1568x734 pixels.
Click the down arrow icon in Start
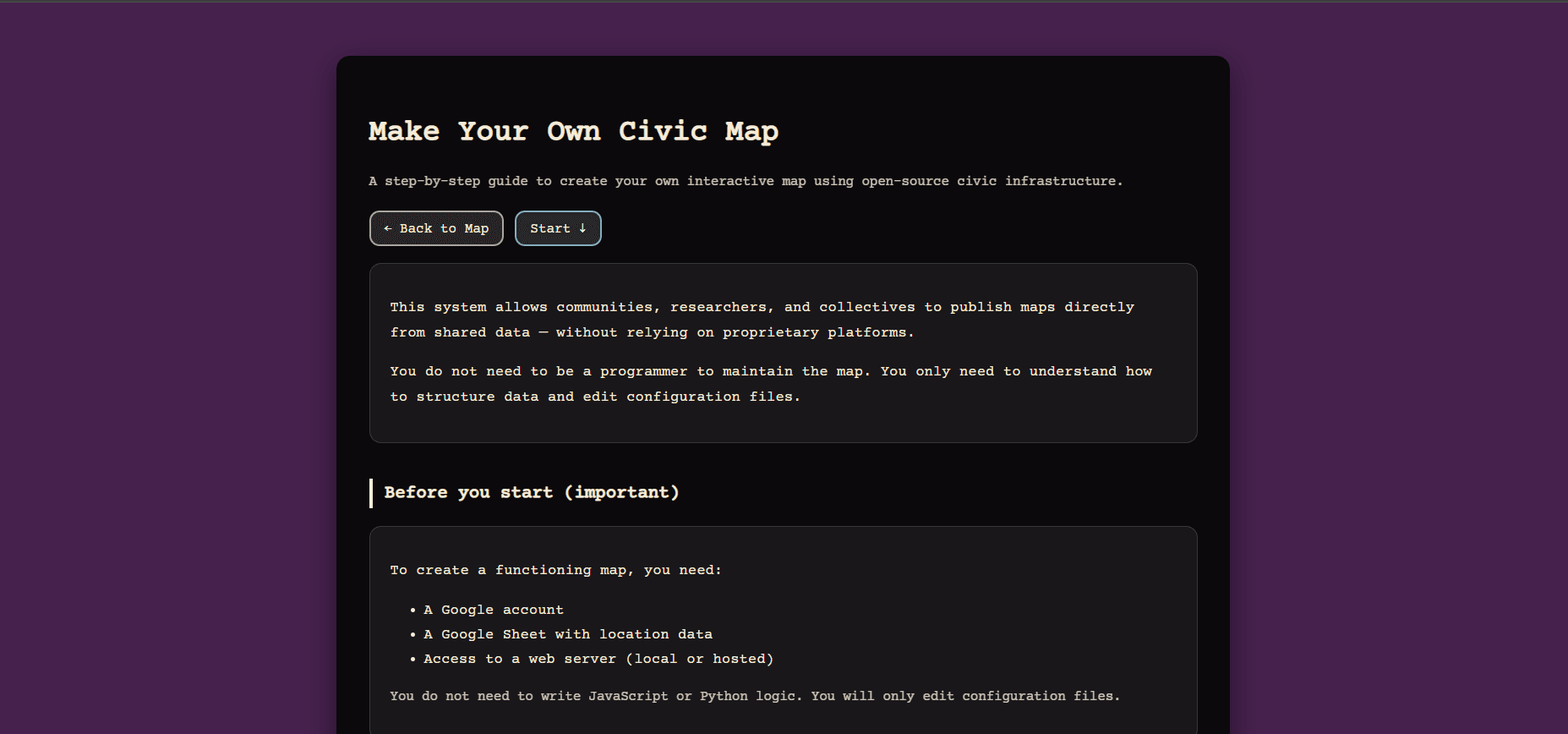pos(582,228)
